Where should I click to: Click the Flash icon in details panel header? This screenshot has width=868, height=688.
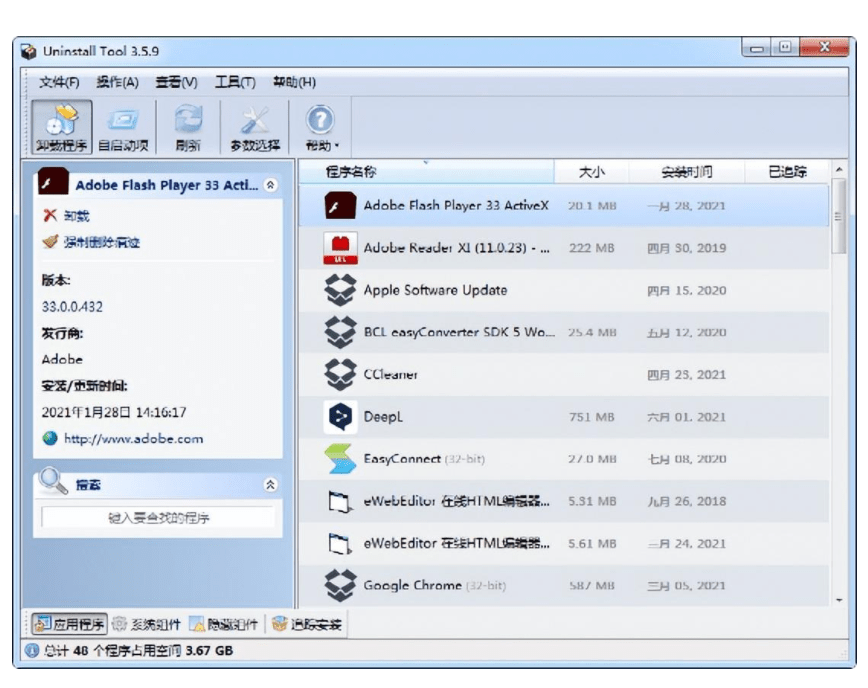click(x=53, y=182)
